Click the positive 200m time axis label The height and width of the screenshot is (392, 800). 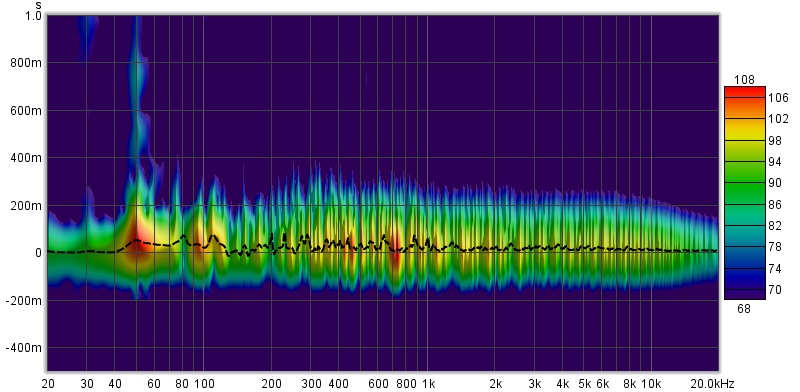26,206
